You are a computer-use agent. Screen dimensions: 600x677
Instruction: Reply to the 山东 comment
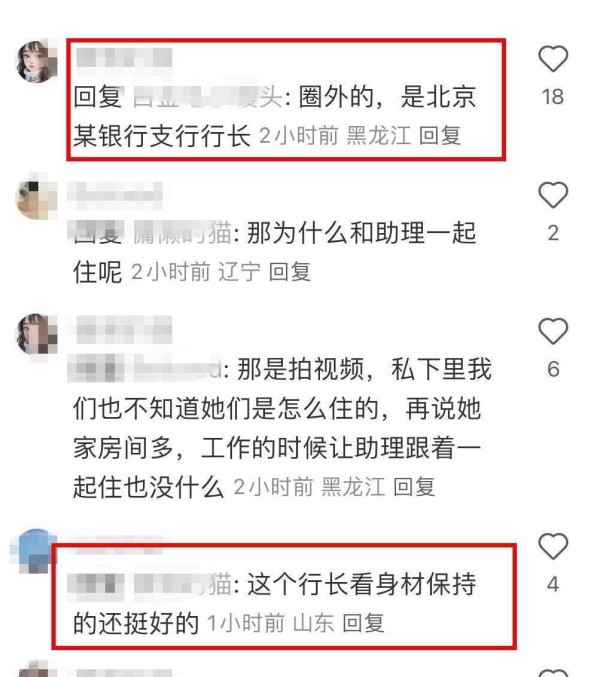tap(363, 623)
